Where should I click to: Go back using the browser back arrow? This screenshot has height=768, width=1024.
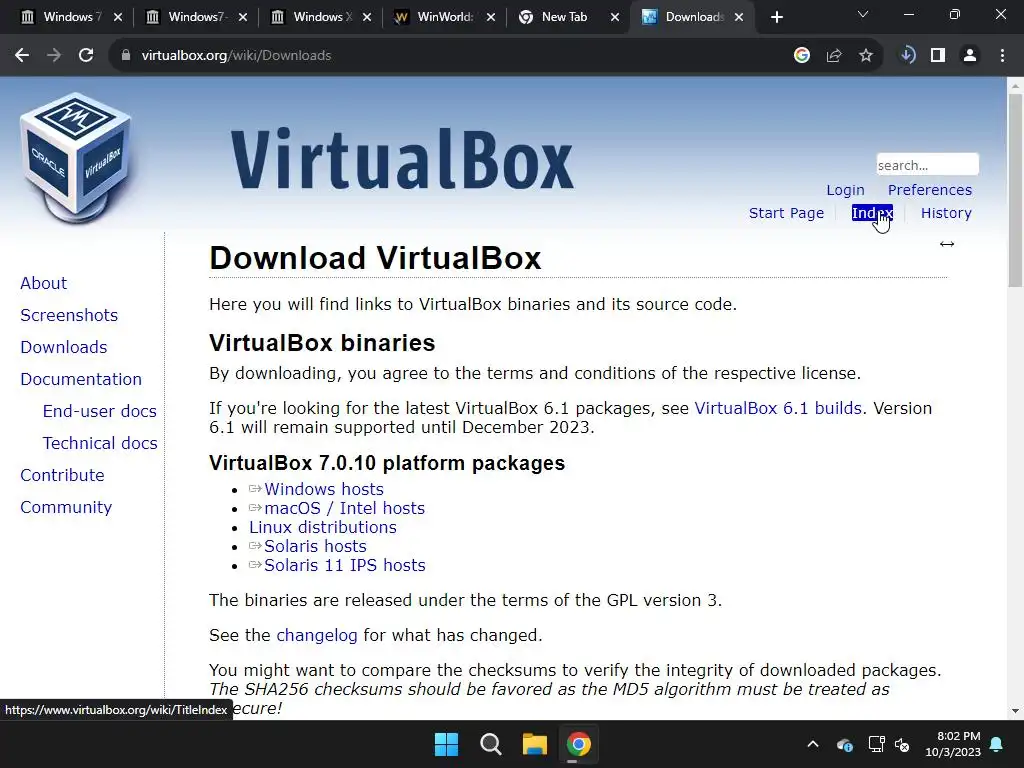[22, 56]
